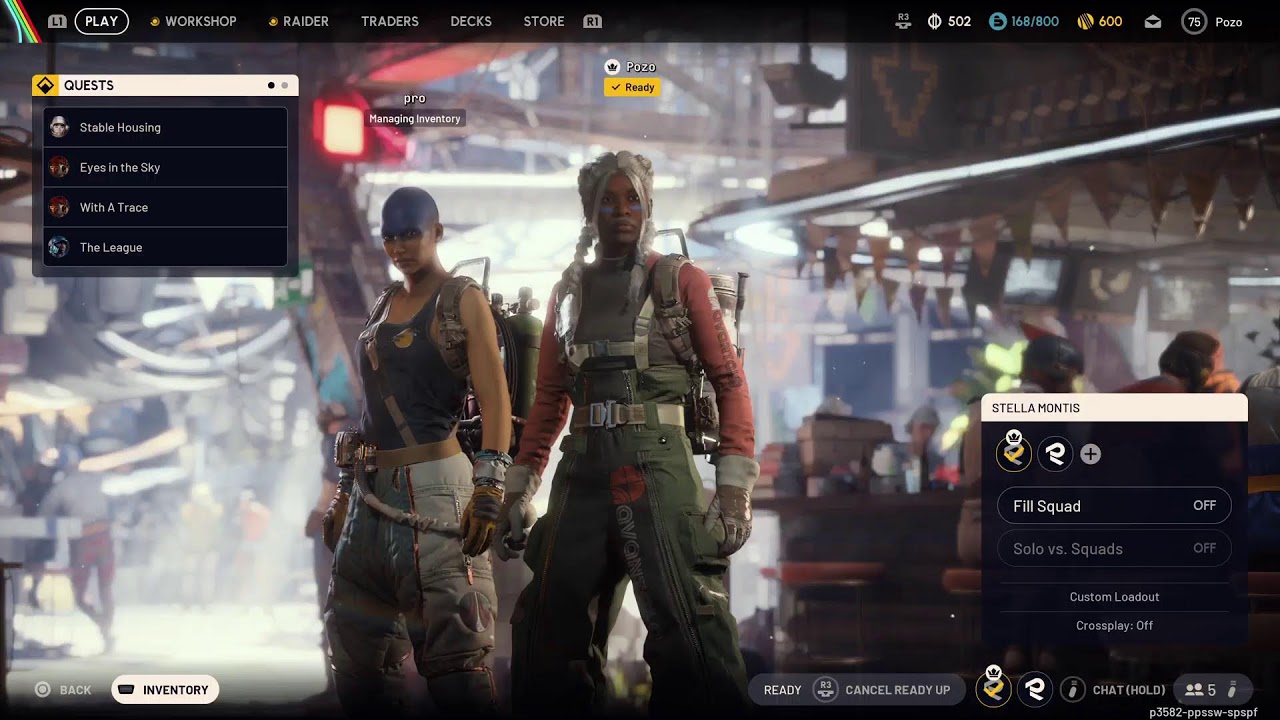
Task: Toggle the Crossplay: Off setting
Action: tap(1114, 625)
